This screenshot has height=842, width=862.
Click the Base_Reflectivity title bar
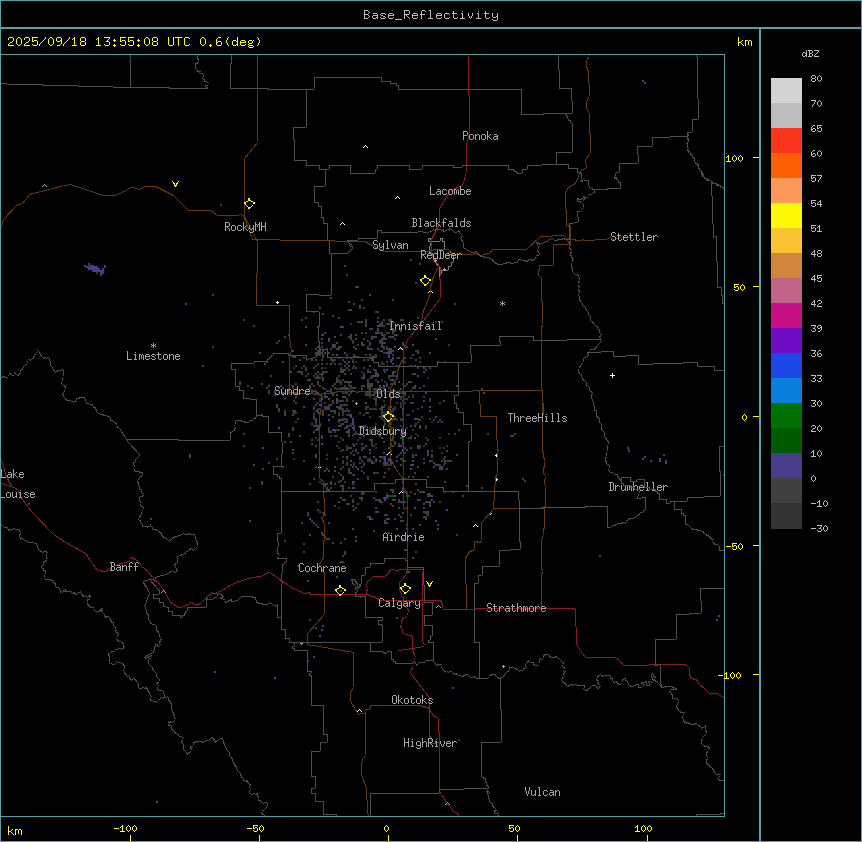click(x=430, y=15)
